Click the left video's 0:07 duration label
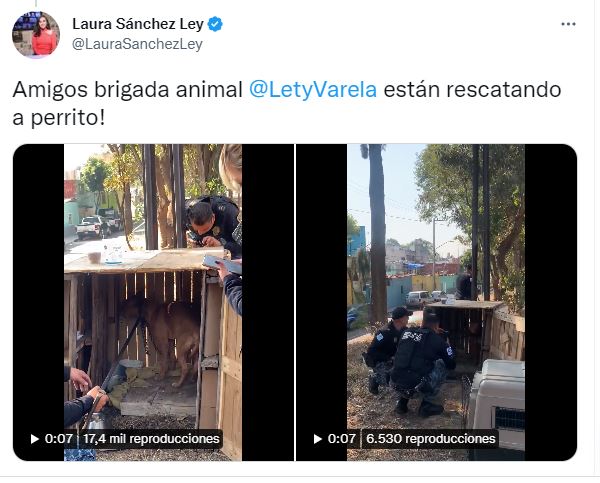 coord(59,439)
